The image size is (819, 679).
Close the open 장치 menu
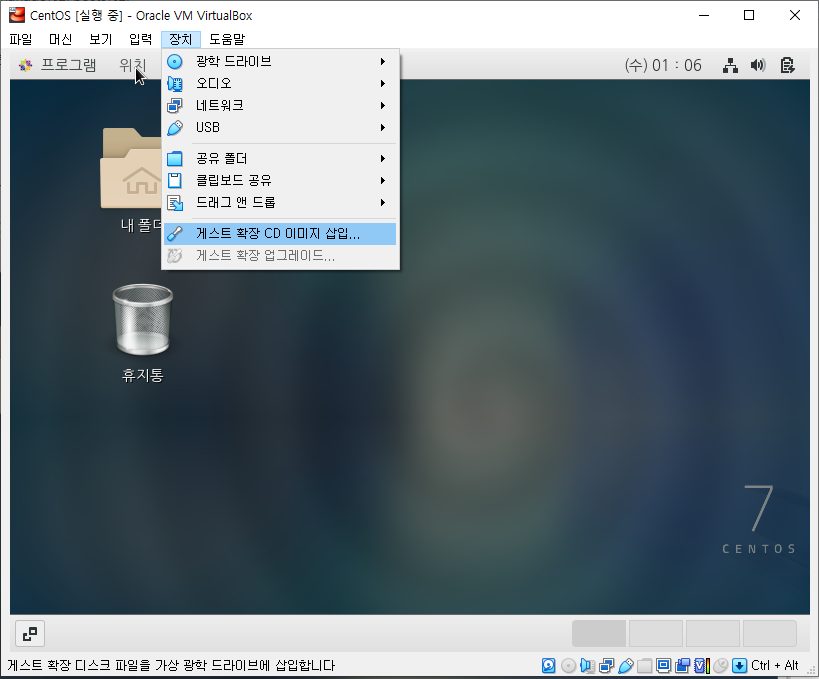click(181, 39)
